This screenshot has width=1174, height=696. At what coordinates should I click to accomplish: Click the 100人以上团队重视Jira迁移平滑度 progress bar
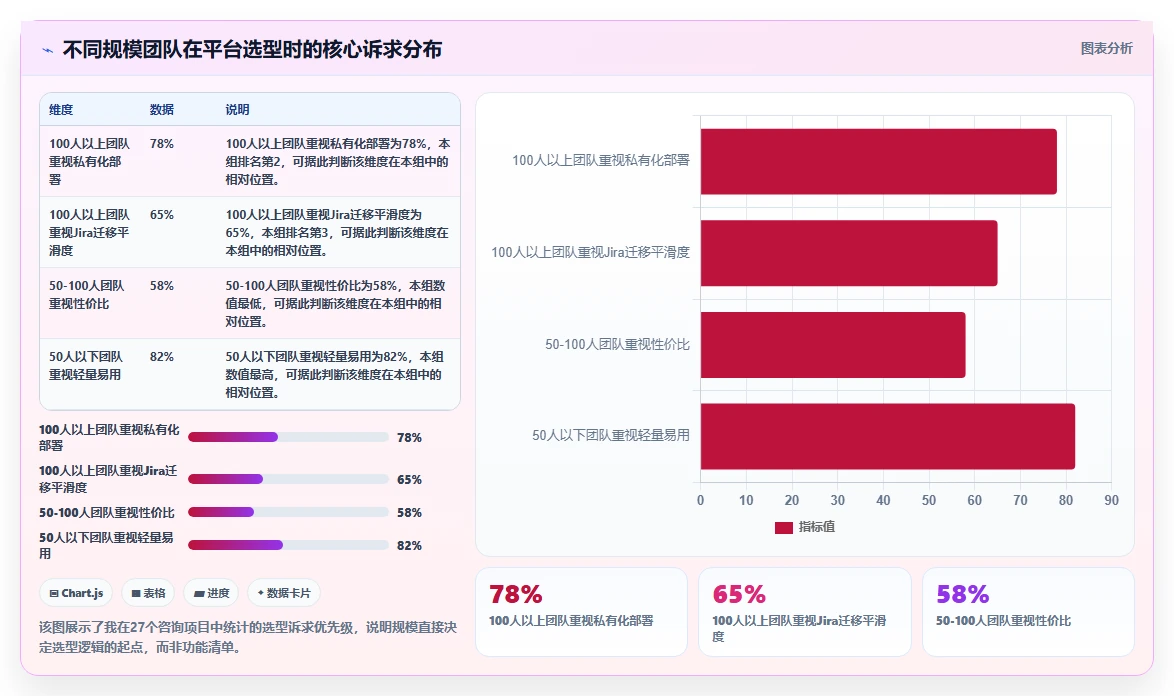[288, 479]
